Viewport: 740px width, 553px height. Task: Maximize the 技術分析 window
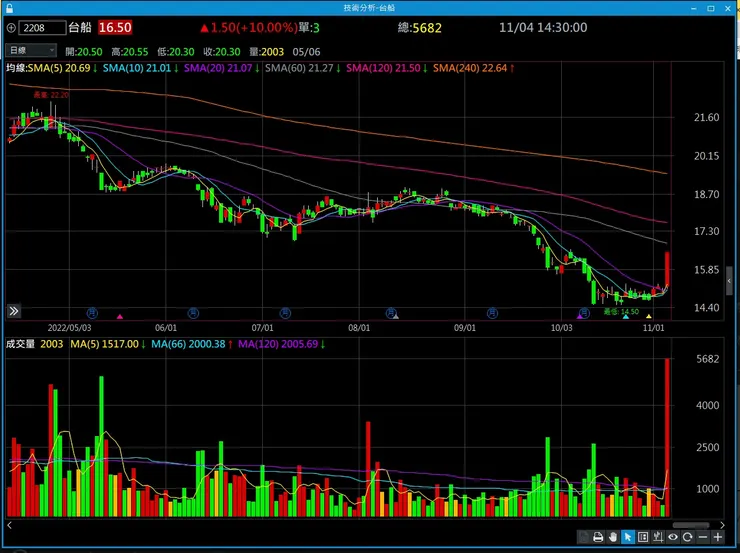click(x=711, y=8)
